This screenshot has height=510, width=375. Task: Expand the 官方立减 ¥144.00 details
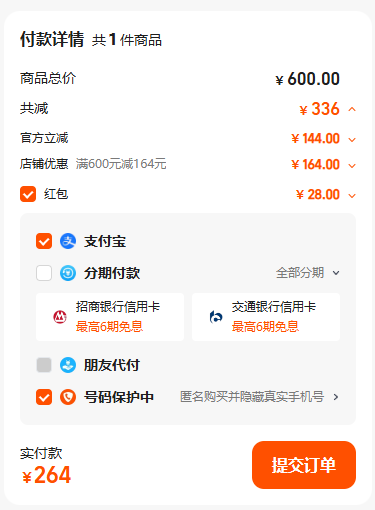[x=352, y=140]
